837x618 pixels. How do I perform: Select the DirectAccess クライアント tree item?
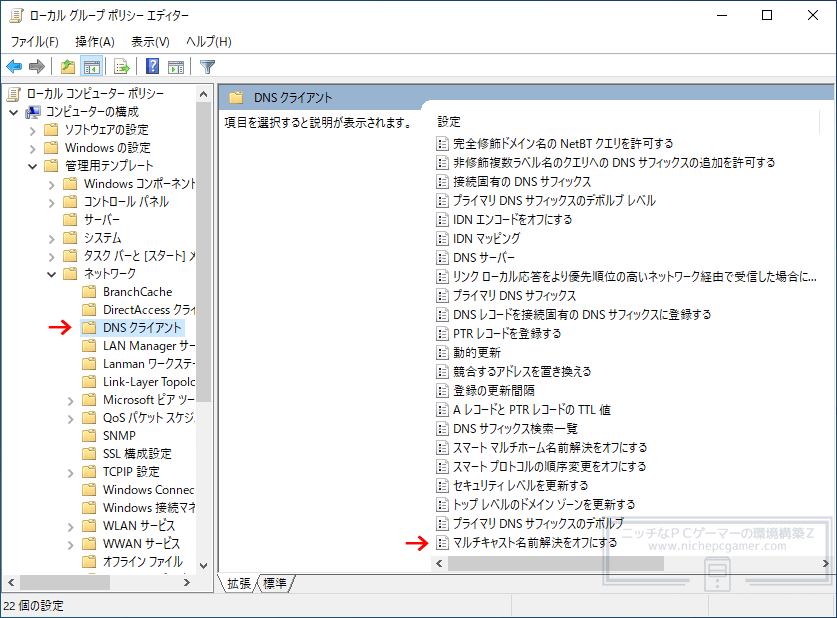[148, 310]
